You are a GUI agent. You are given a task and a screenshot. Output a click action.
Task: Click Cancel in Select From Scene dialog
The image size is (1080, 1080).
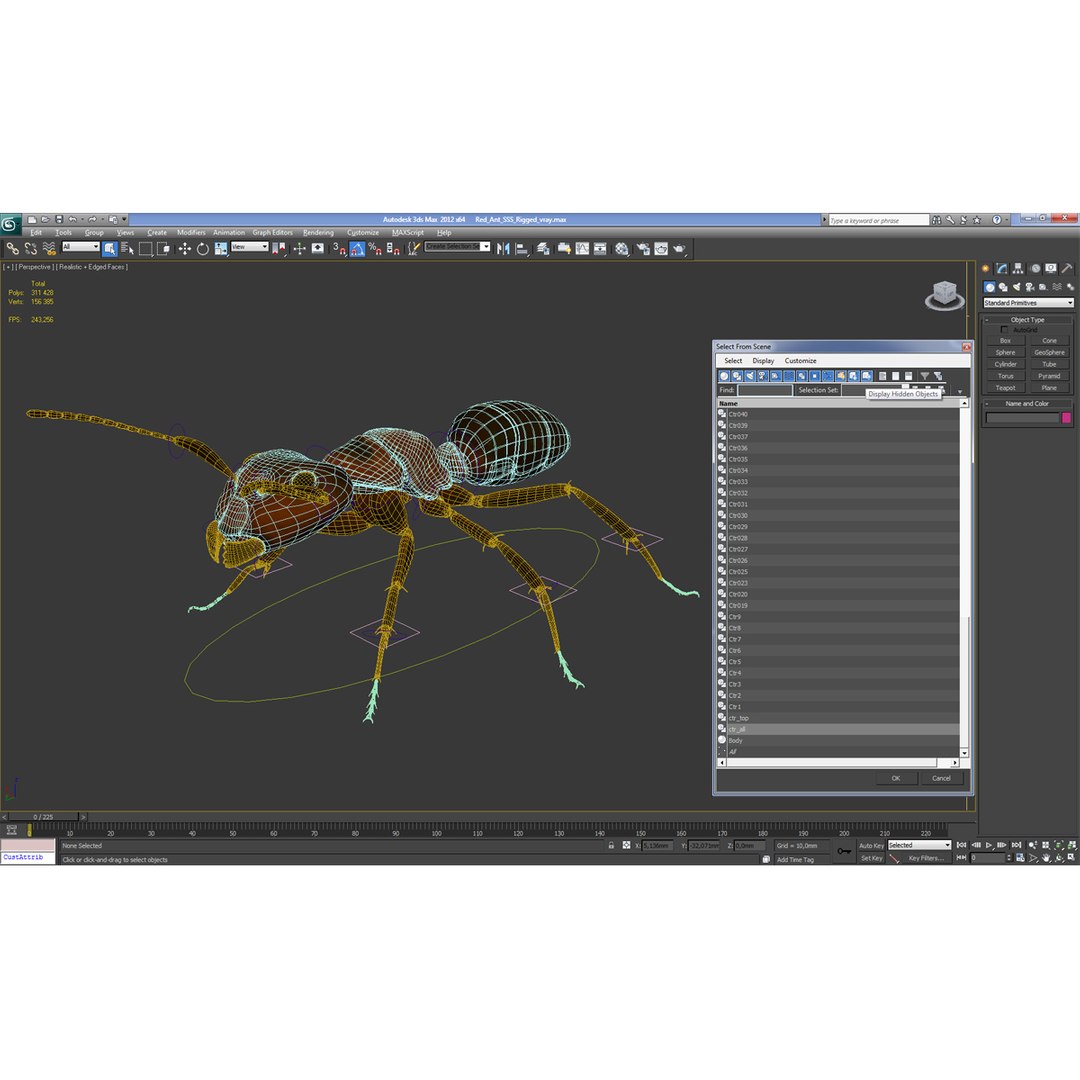pos(942,778)
